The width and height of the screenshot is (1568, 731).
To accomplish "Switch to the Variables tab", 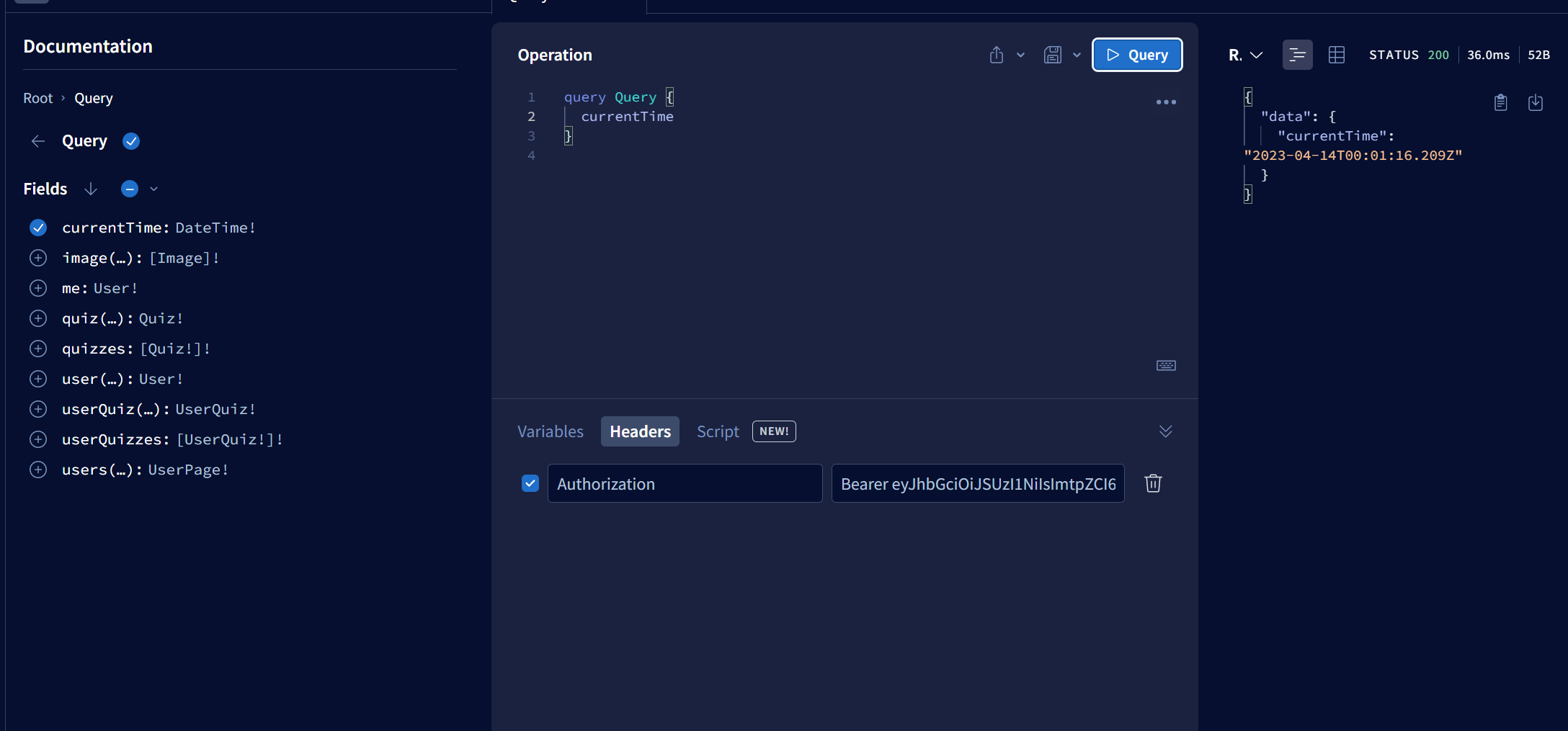I will coord(550,431).
